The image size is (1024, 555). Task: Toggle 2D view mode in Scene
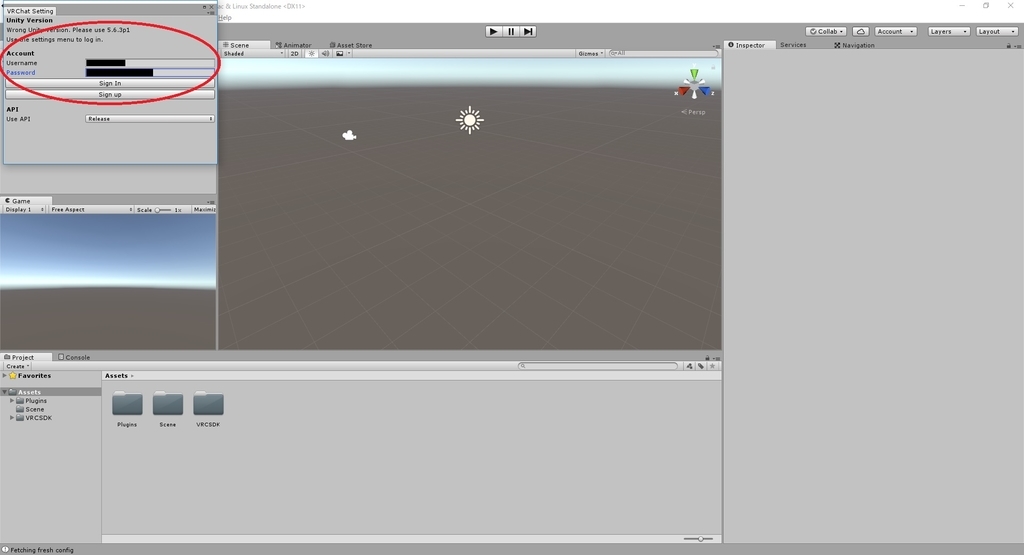[x=295, y=54]
